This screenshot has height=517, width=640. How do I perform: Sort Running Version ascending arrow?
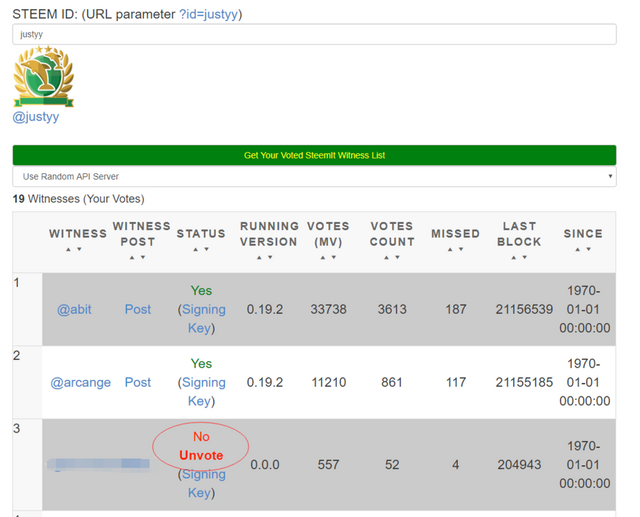[x=259, y=257]
